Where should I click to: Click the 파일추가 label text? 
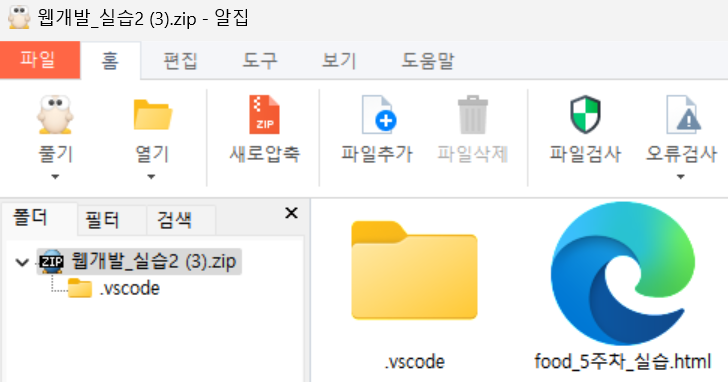click(x=377, y=154)
